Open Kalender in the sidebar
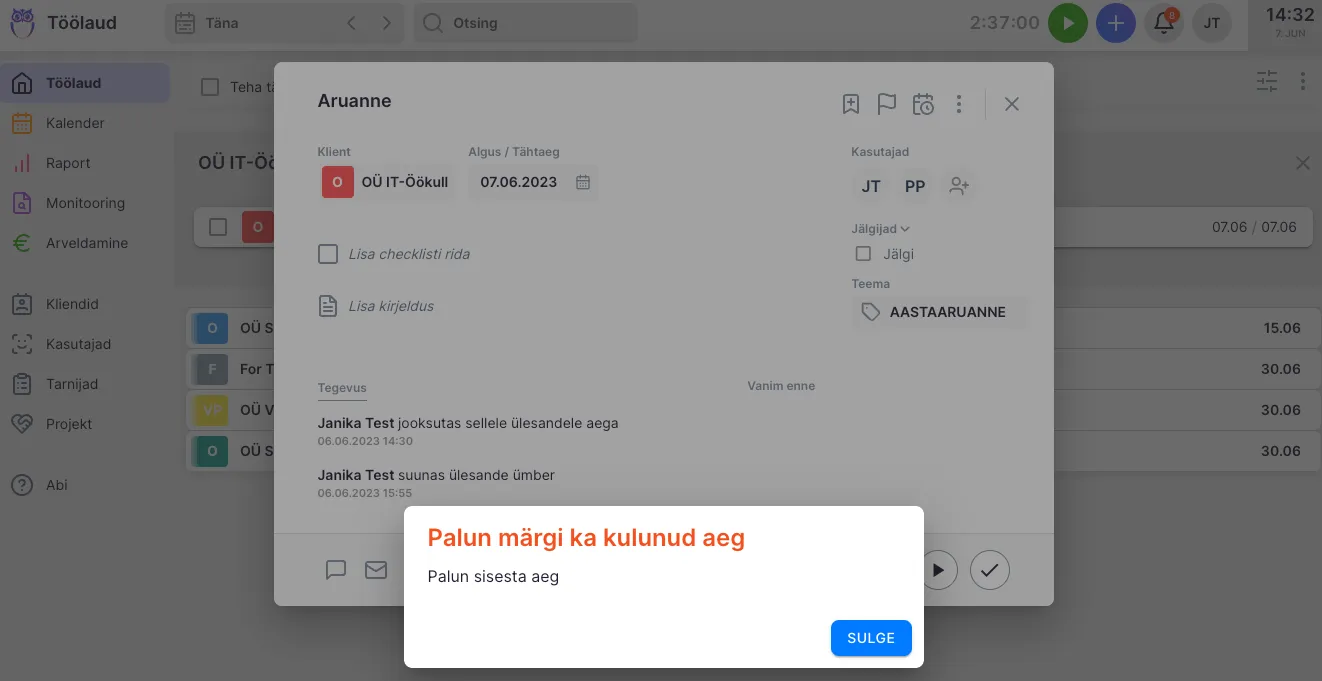The height and width of the screenshot is (681, 1322). 75,123
